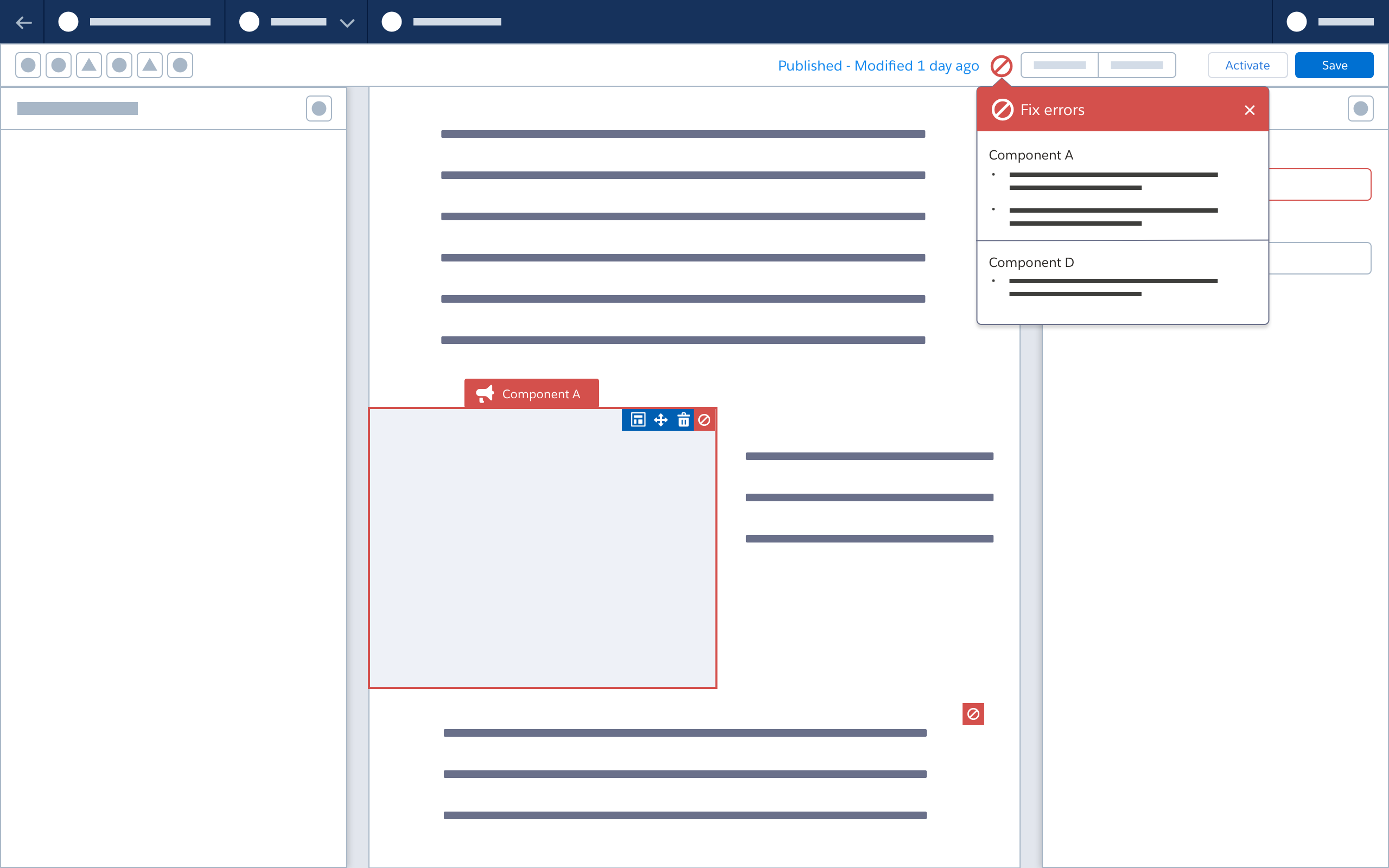The width and height of the screenshot is (1389, 868).
Task: Click the error indicator next to the status text
Action: (1002, 66)
